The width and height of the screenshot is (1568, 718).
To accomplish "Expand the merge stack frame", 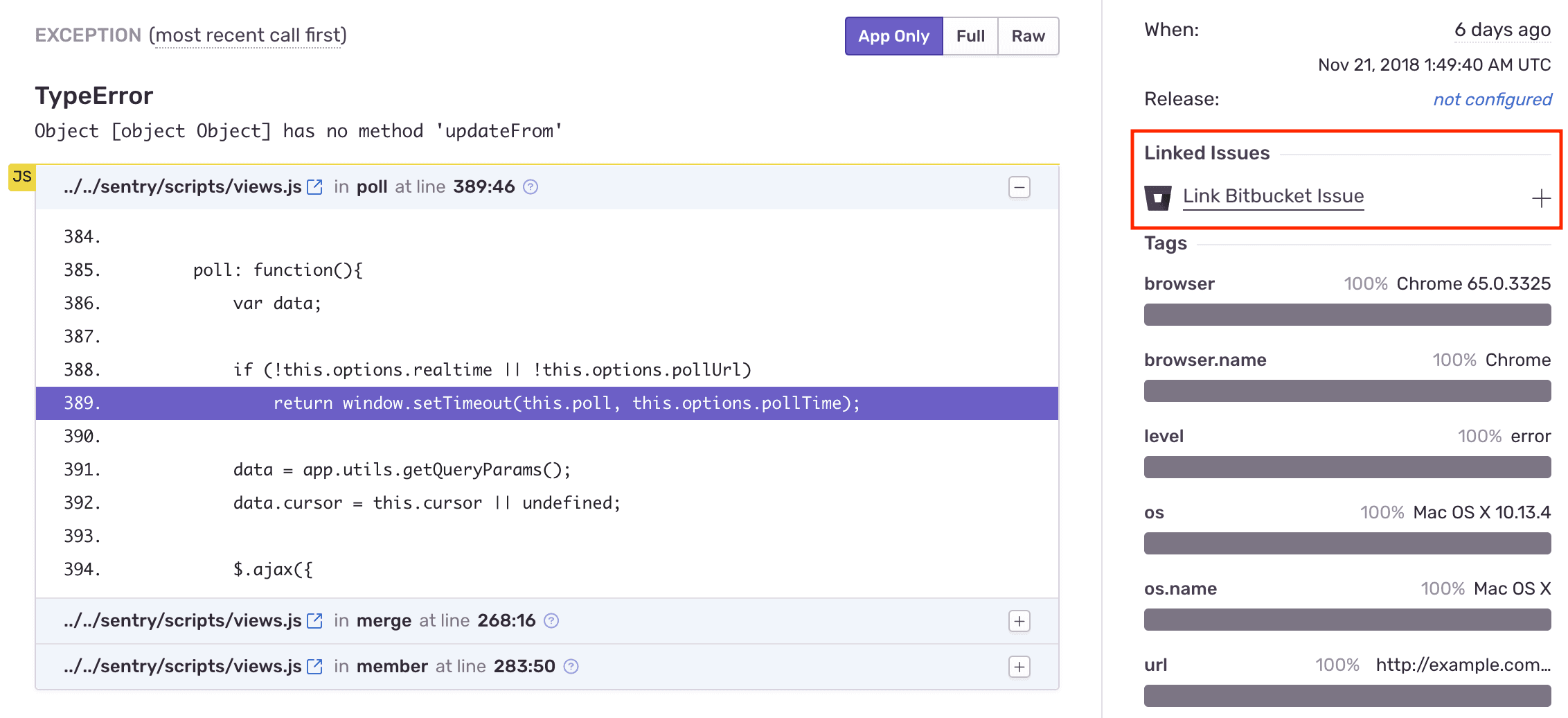I will pyautogui.click(x=1019, y=621).
